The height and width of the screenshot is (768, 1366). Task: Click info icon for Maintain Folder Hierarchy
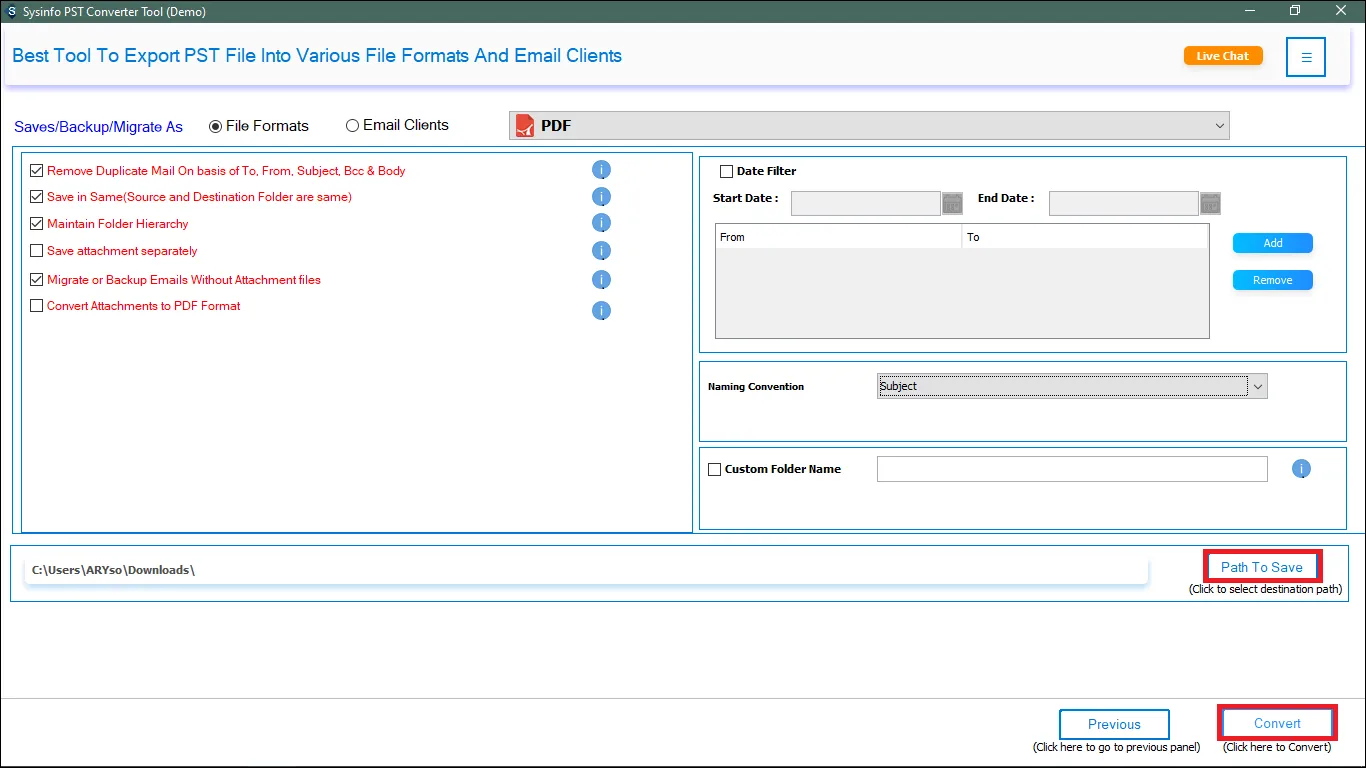[x=601, y=223]
